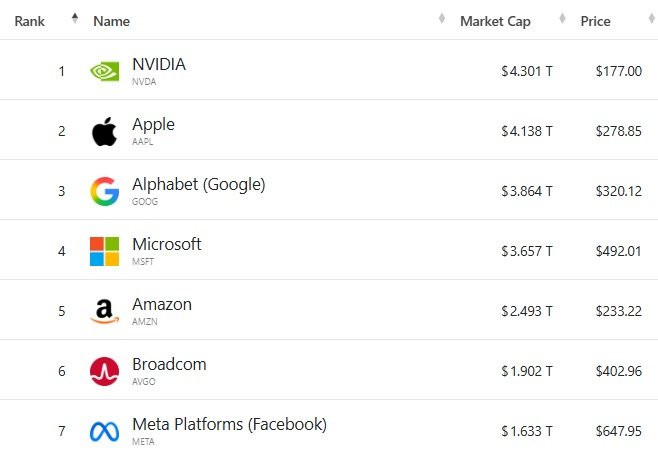Open the NVIDIA company name link
The width and height of the screenshot is (658, 457).
(159, 65)
